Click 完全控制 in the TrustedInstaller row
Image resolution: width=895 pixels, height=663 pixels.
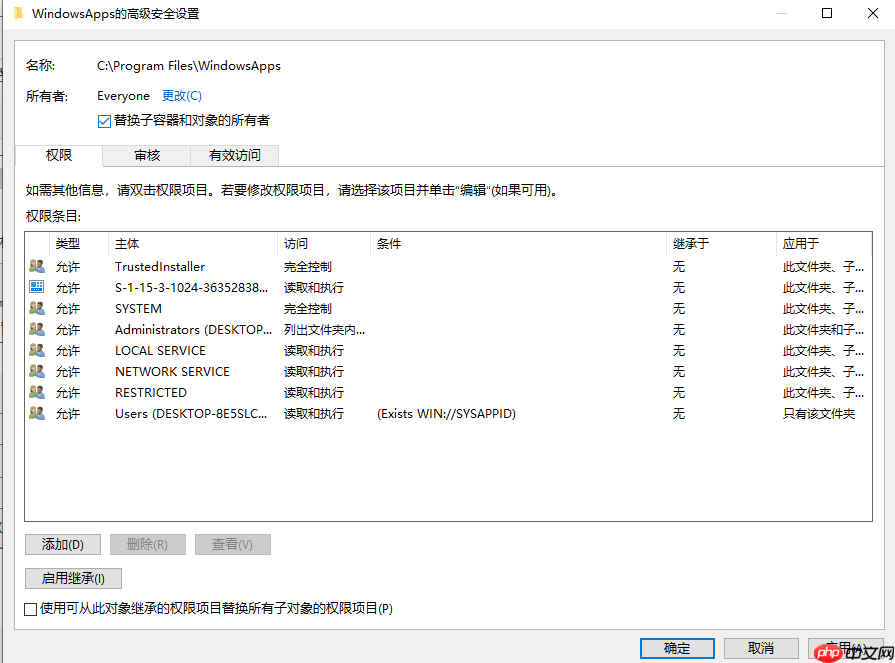click(x=308, y=266)
